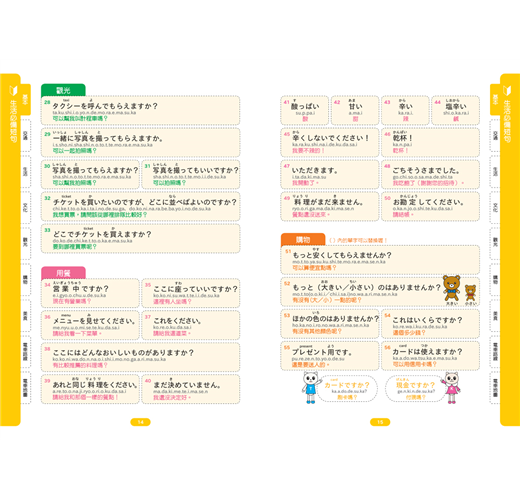Click page number 15 badge
Viewport: 520px width, 500px height.
coord(380,422)
